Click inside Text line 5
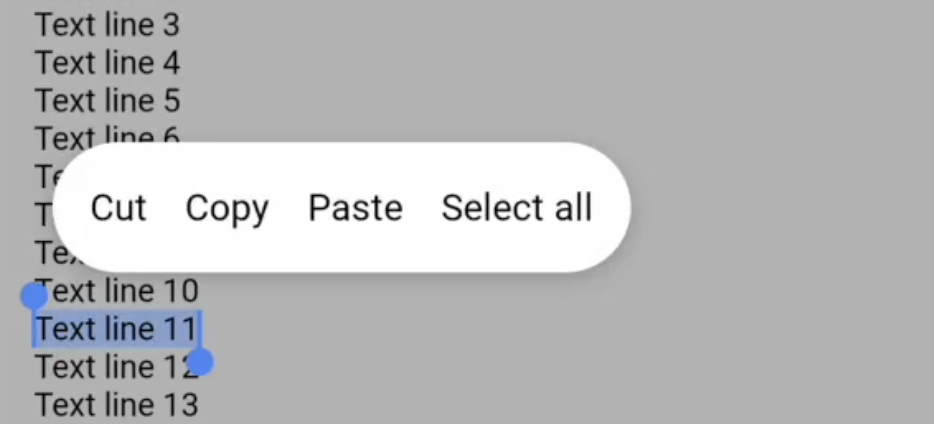The height and width of the screenshot is (424, 934). tap(107, 101)
